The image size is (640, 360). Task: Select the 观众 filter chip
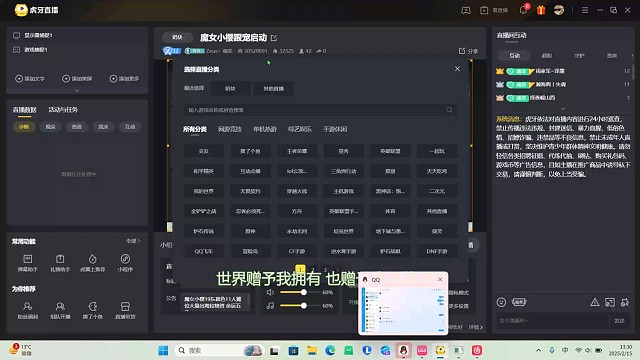[50, 127]
